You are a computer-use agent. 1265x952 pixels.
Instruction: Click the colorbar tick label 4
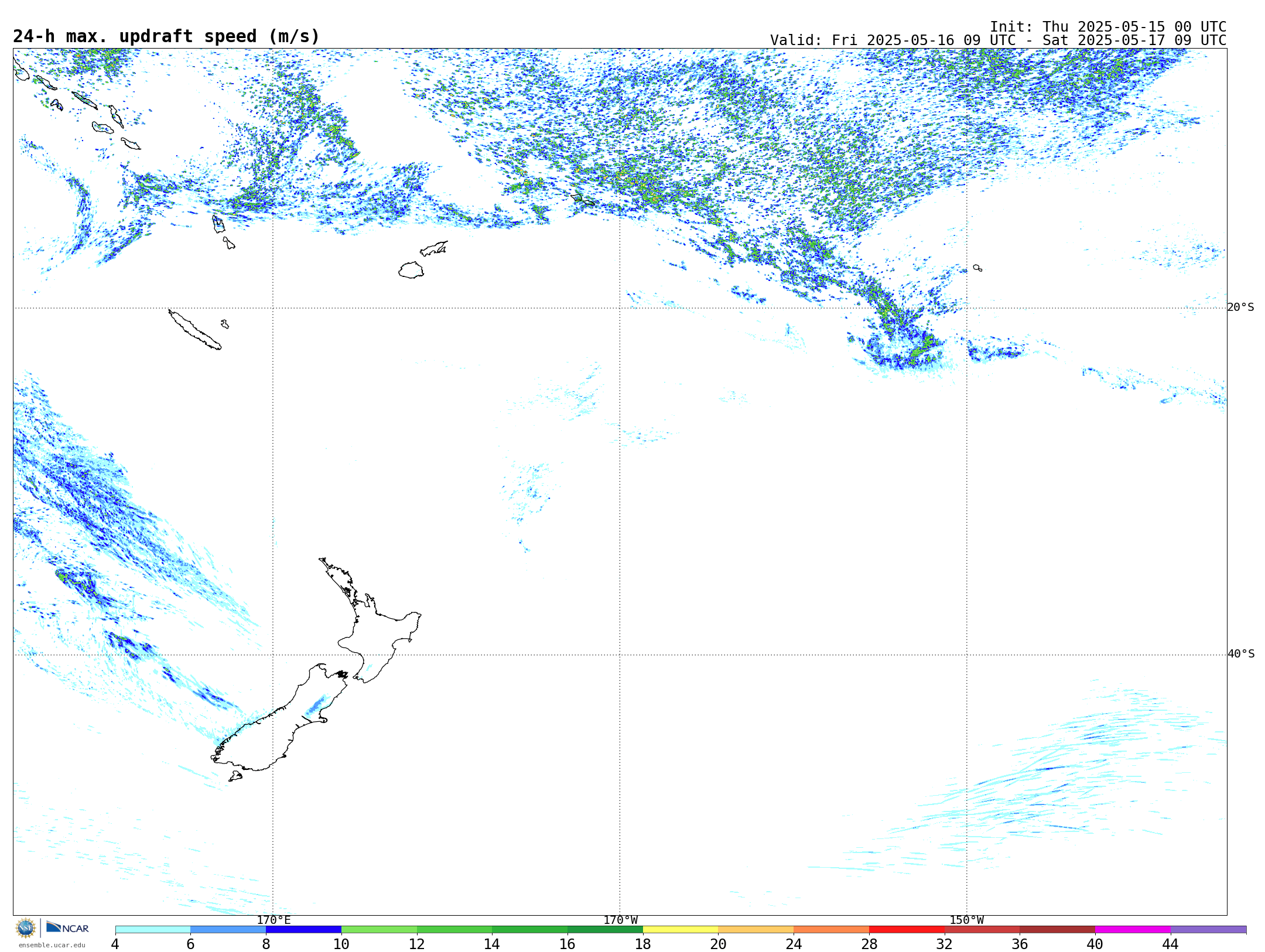coord(115,944)
